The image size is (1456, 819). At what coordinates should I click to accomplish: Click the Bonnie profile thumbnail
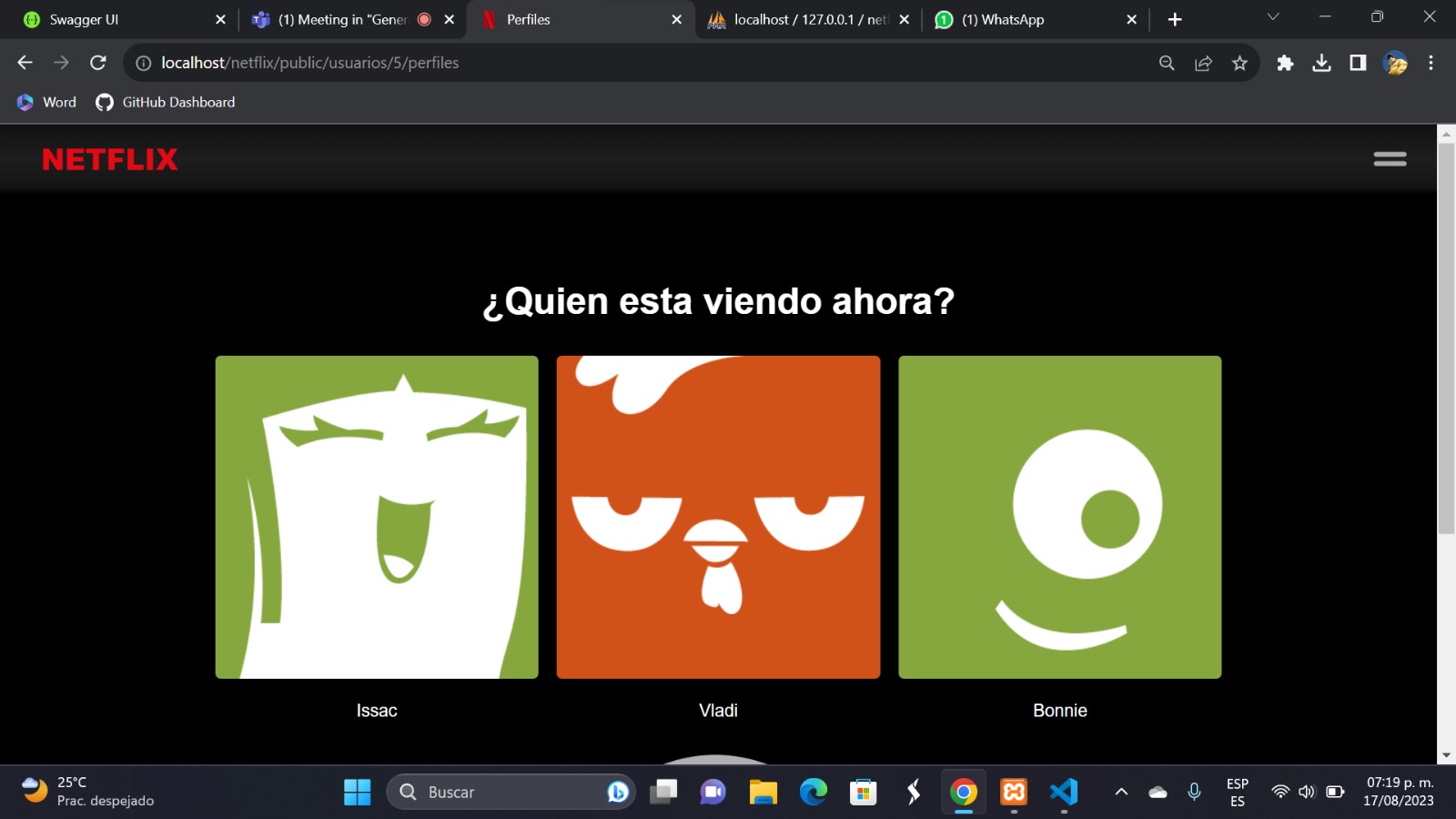coord(1060,516)
